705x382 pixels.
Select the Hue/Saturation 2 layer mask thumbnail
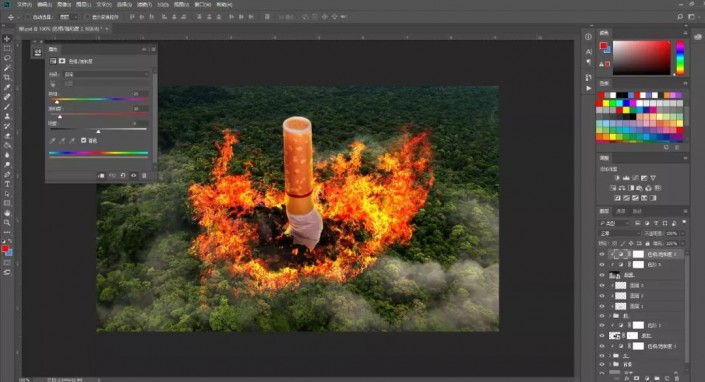(638, 254)
